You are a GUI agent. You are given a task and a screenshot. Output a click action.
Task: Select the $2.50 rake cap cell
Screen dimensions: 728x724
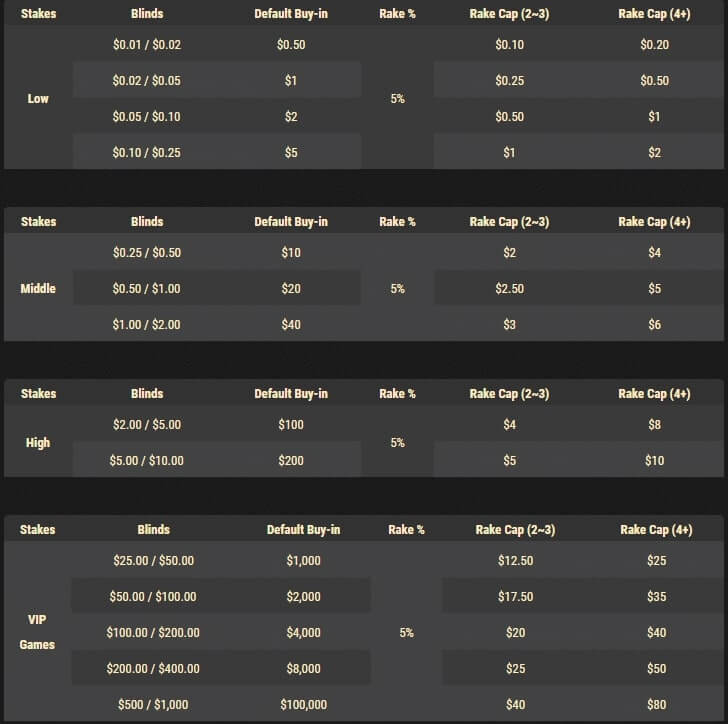click(x=509, y=289)
